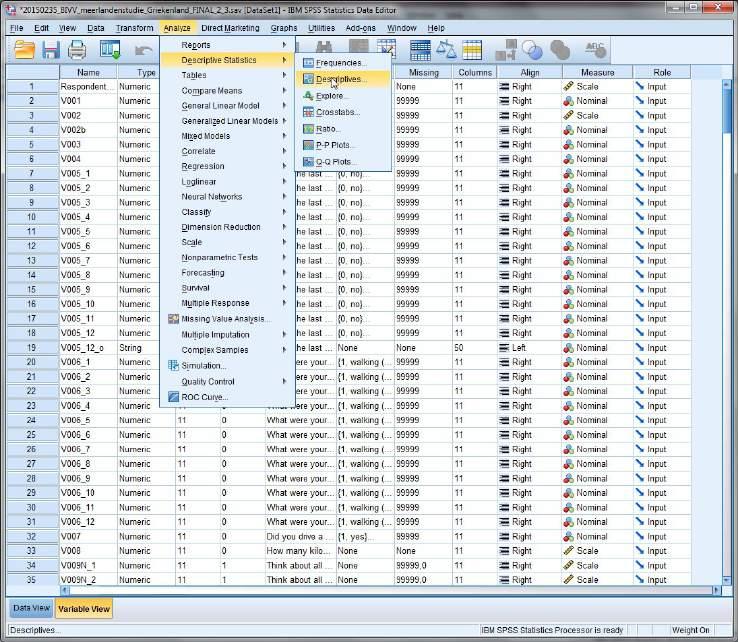Screen dimensions: 738x642
Task: Switch to the Data View tab
Action: [32, 608]
